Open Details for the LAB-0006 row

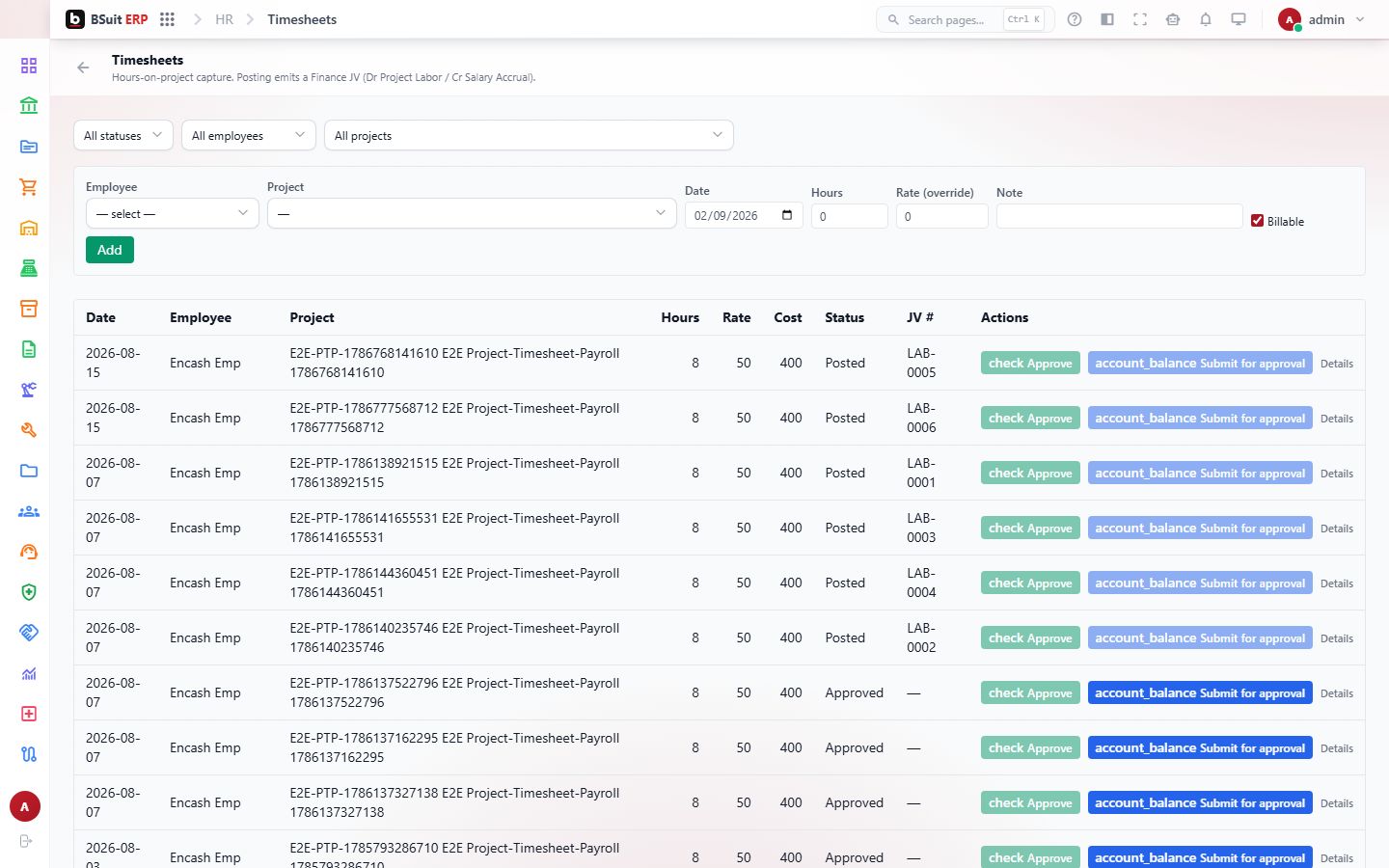1337,419
